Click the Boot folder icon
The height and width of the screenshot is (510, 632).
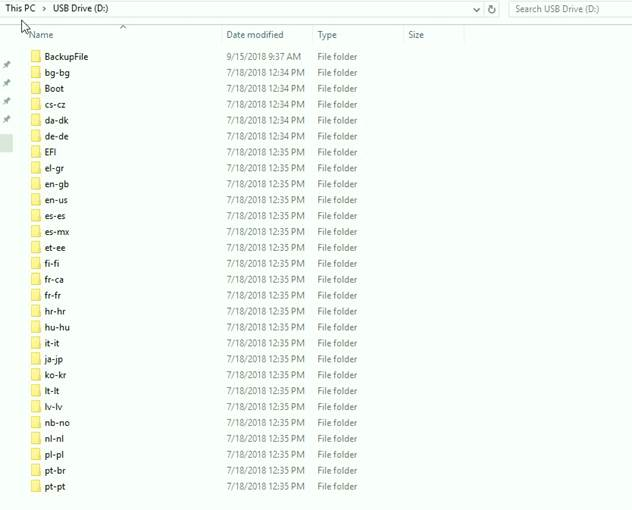click(36, 88)
